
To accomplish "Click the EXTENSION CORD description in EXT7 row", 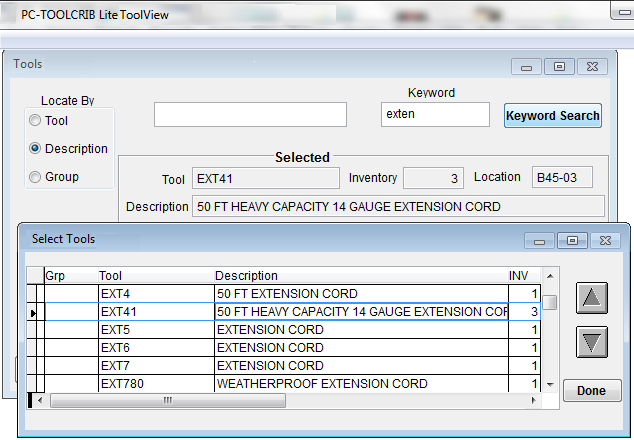I will (361, 366).
